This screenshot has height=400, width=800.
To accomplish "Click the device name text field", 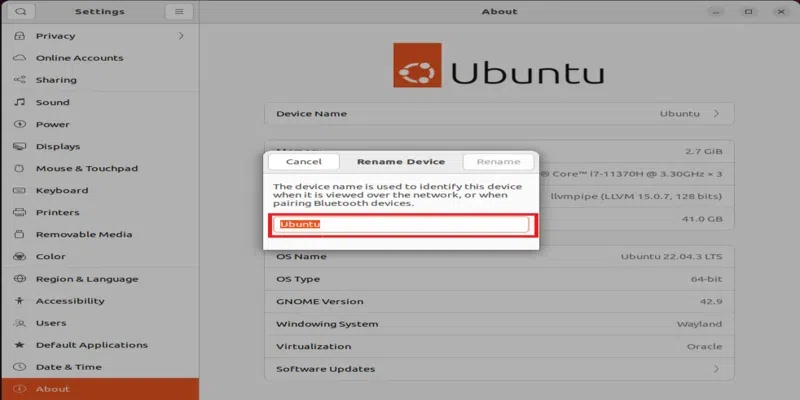I will click(401, 224).
